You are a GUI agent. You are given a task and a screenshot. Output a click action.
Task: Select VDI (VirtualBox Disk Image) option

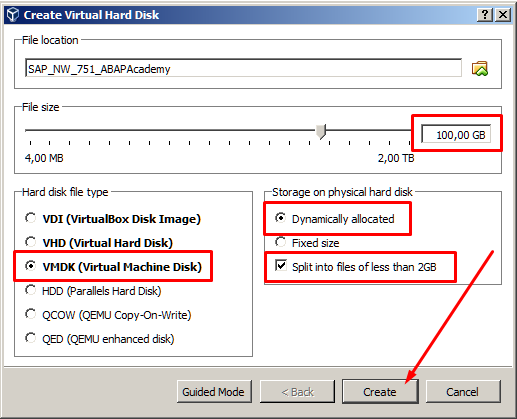[x=113, y=219]
